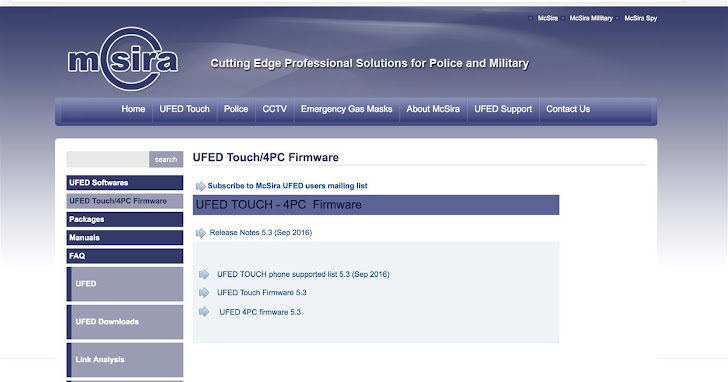Focus the sidebar search input field
Image resolution: width=728 pixels, height=382 pixels.
tap(108, 159)
